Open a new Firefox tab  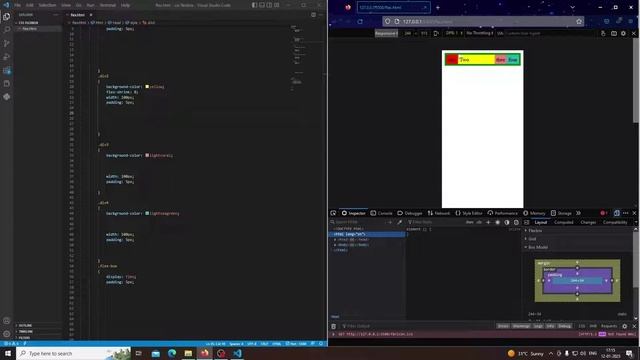(438, 7)
